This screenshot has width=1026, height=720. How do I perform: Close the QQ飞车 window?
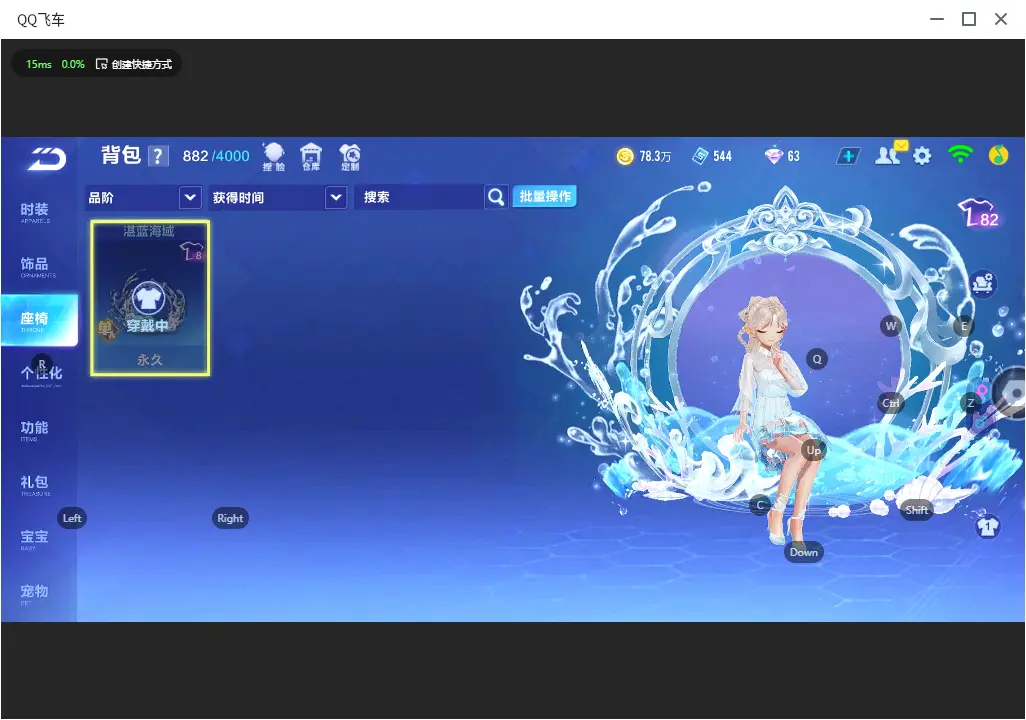coord(1000,20)
